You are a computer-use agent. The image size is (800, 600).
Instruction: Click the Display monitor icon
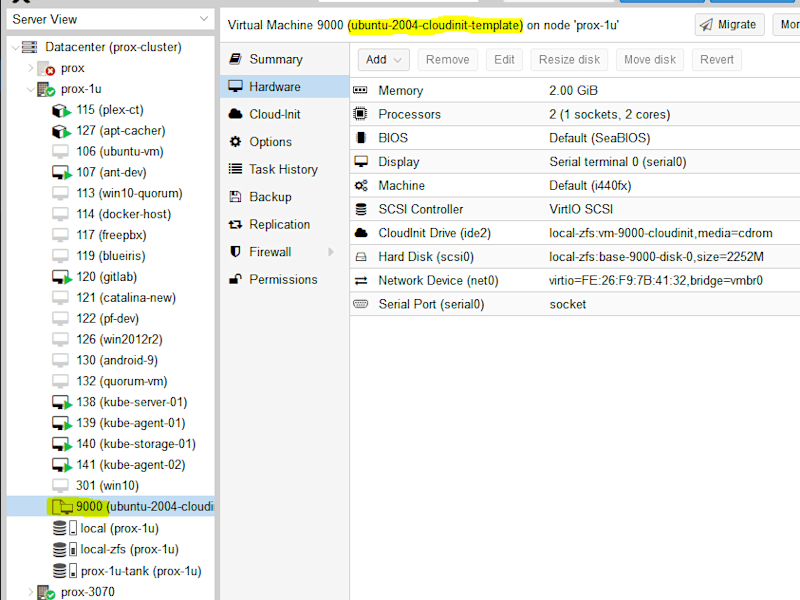click(361, 161)
